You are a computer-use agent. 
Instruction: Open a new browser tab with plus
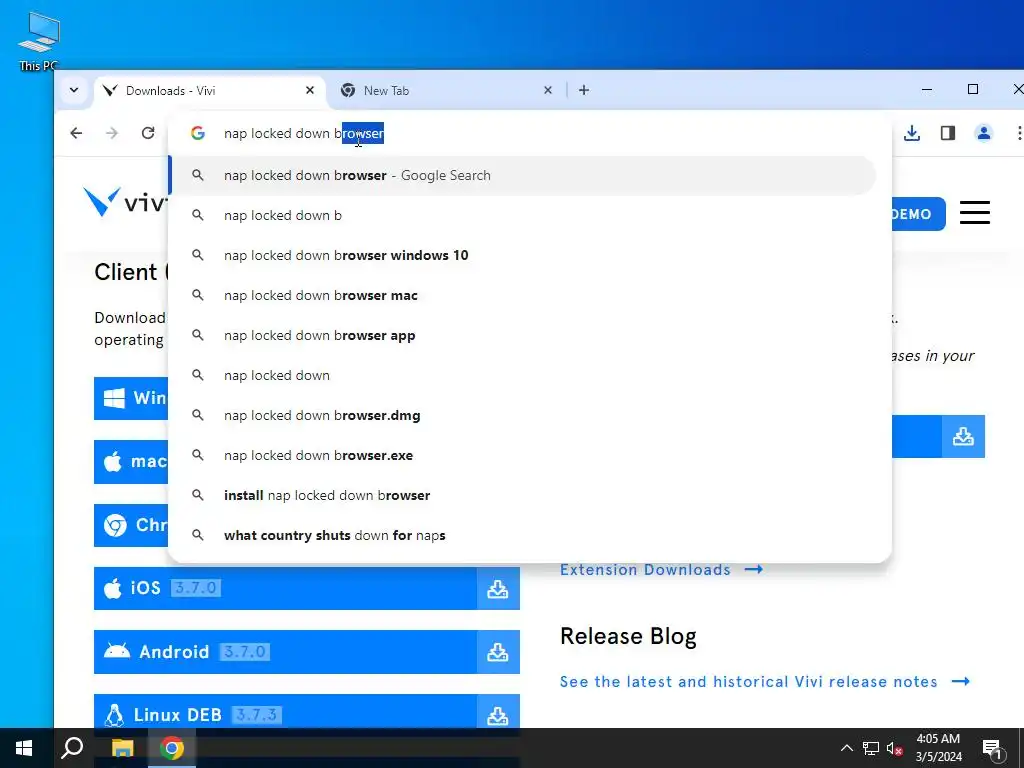[584, 90]
